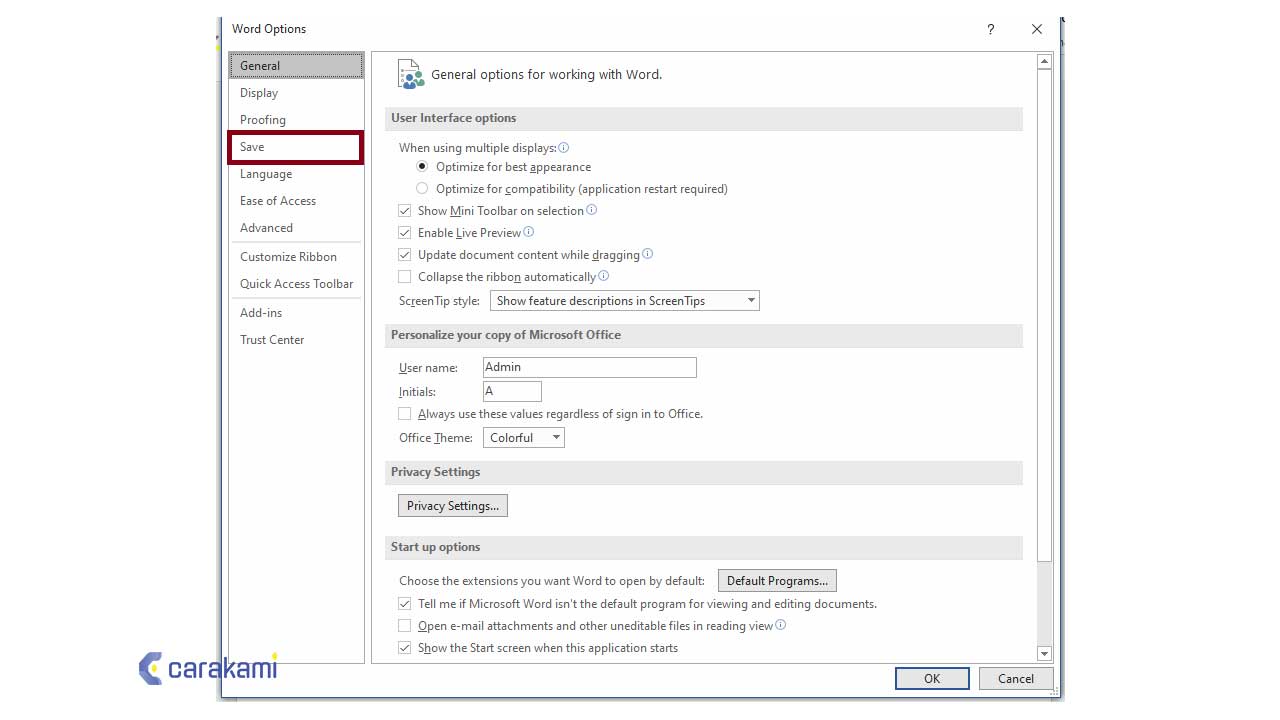The width and height of the screenshot is (1280, 720).
Task: Open the Advanced options category
Action: click(296, 228)
